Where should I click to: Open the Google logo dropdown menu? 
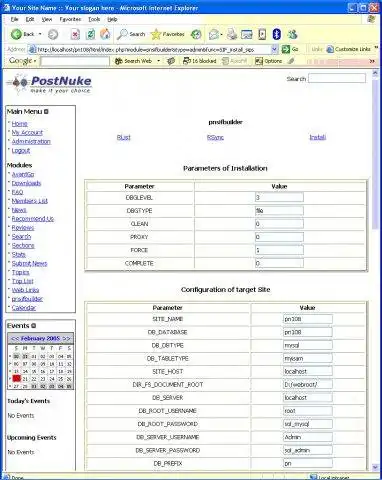click(x=22, y=61)
